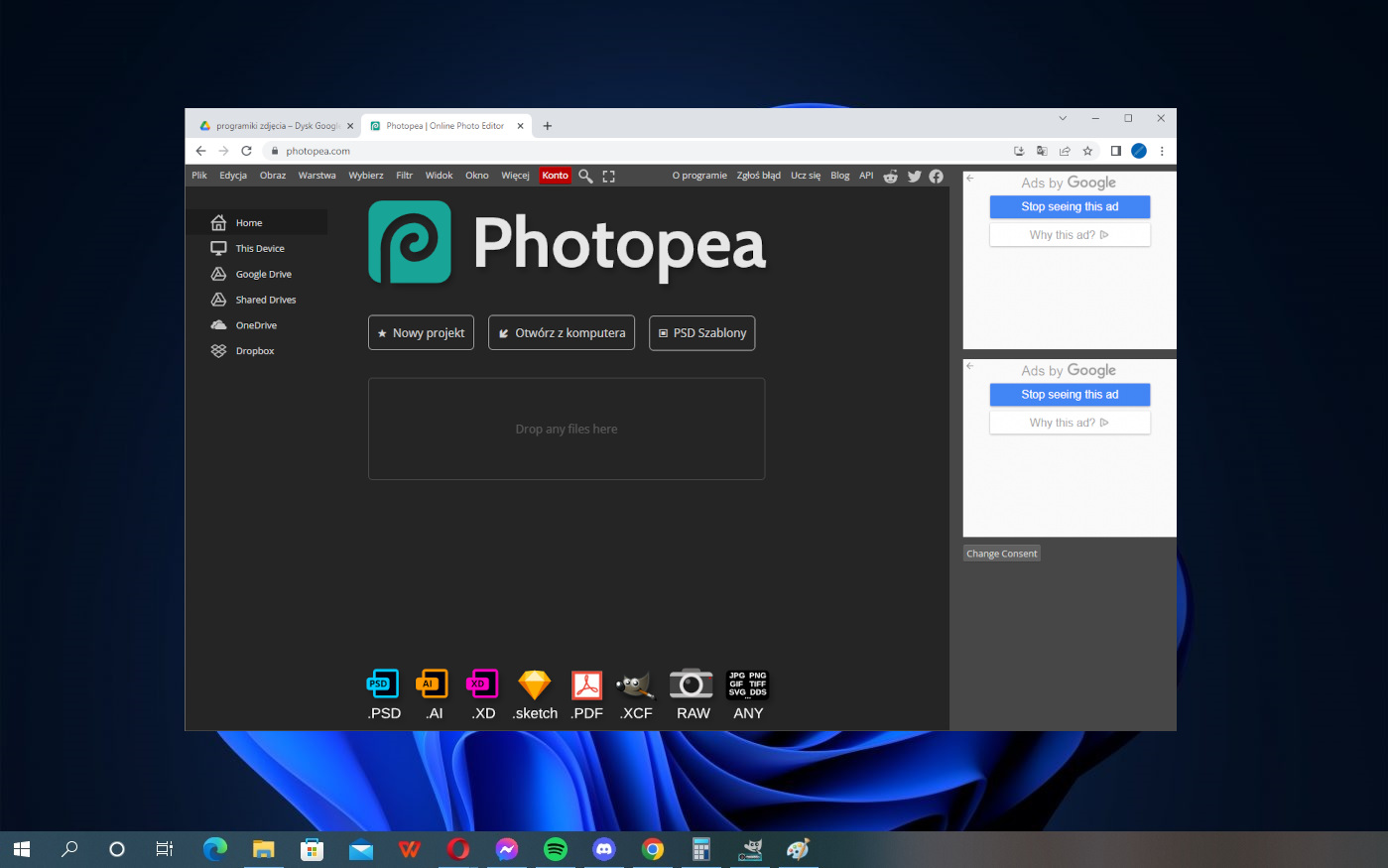Click the Nowy projekt button
The width and height of the screenshot is (1388, 868).
(421, 333)
